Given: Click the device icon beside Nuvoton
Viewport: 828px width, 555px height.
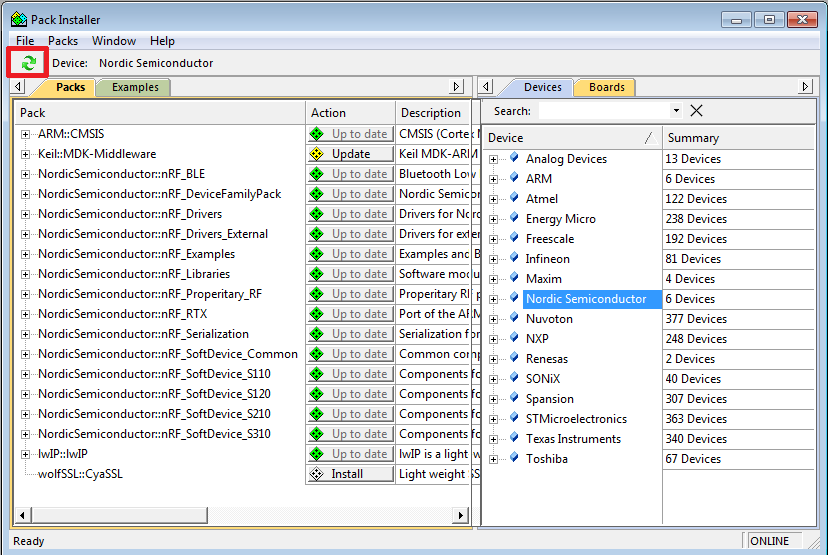Looking at the screenshot, I should [514, 318].
